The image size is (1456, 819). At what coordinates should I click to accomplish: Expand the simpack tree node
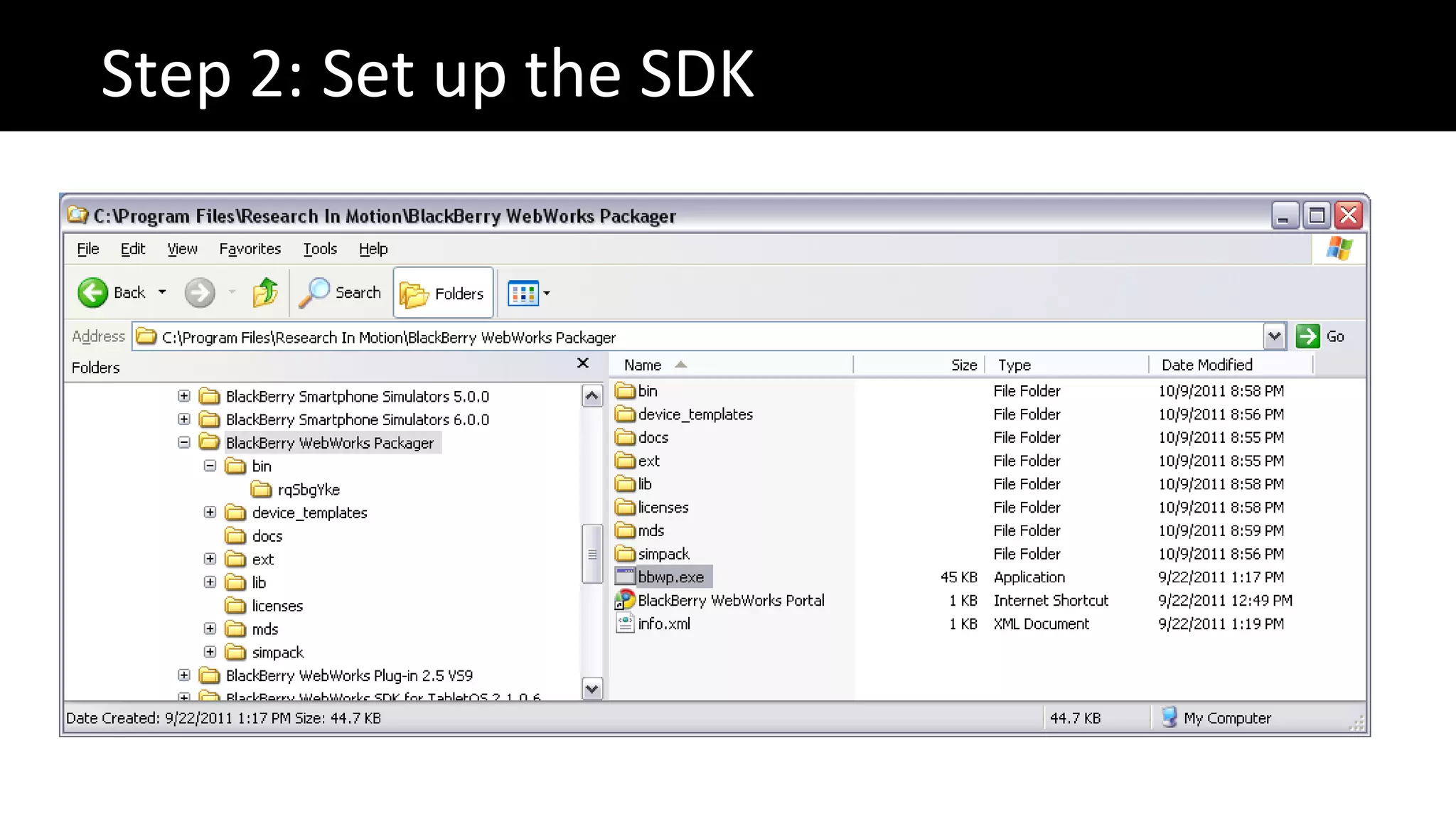click(x=210, y=652)
